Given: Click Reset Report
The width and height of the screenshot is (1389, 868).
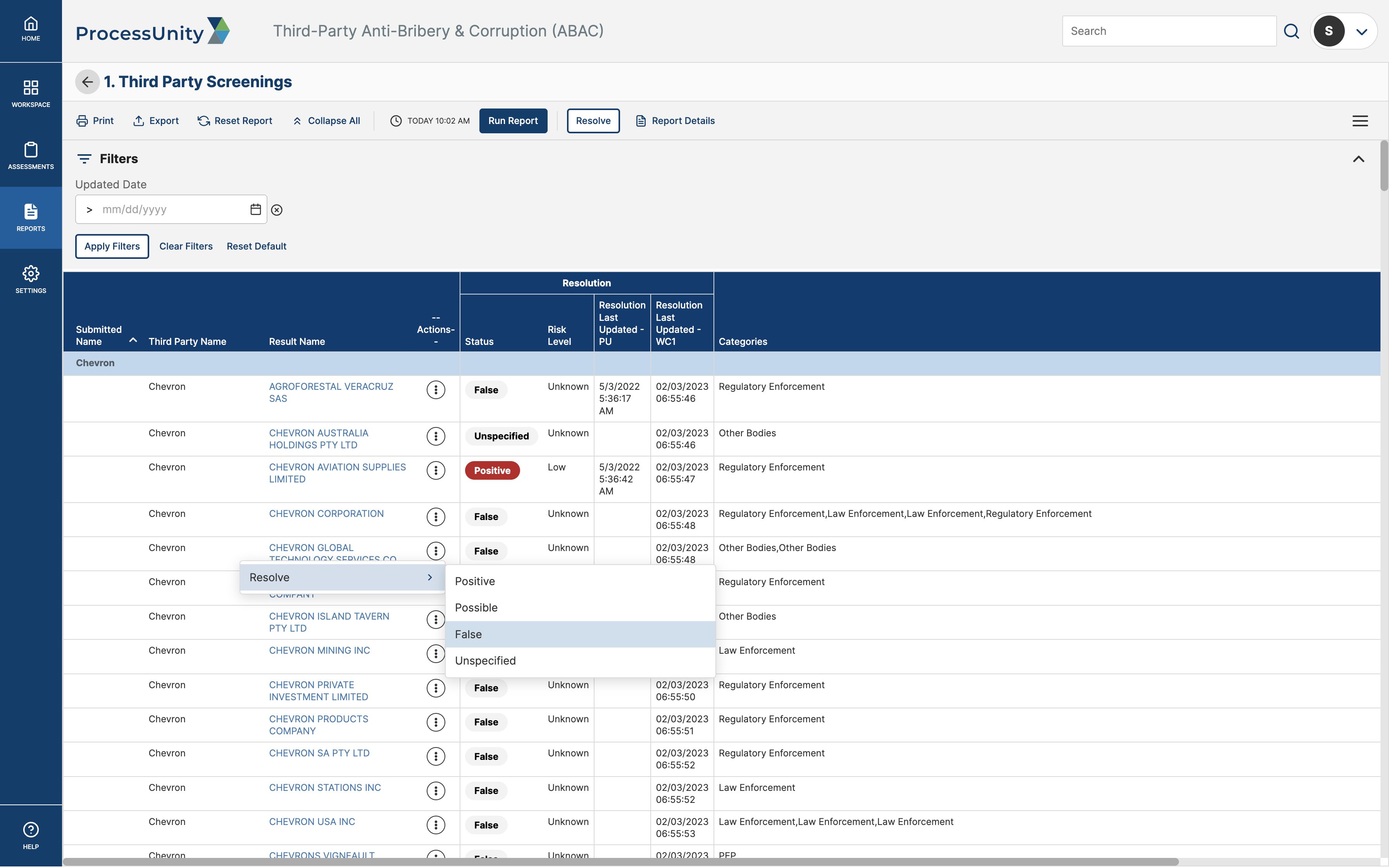Looking at the screenshot, I should coord(235,121).
